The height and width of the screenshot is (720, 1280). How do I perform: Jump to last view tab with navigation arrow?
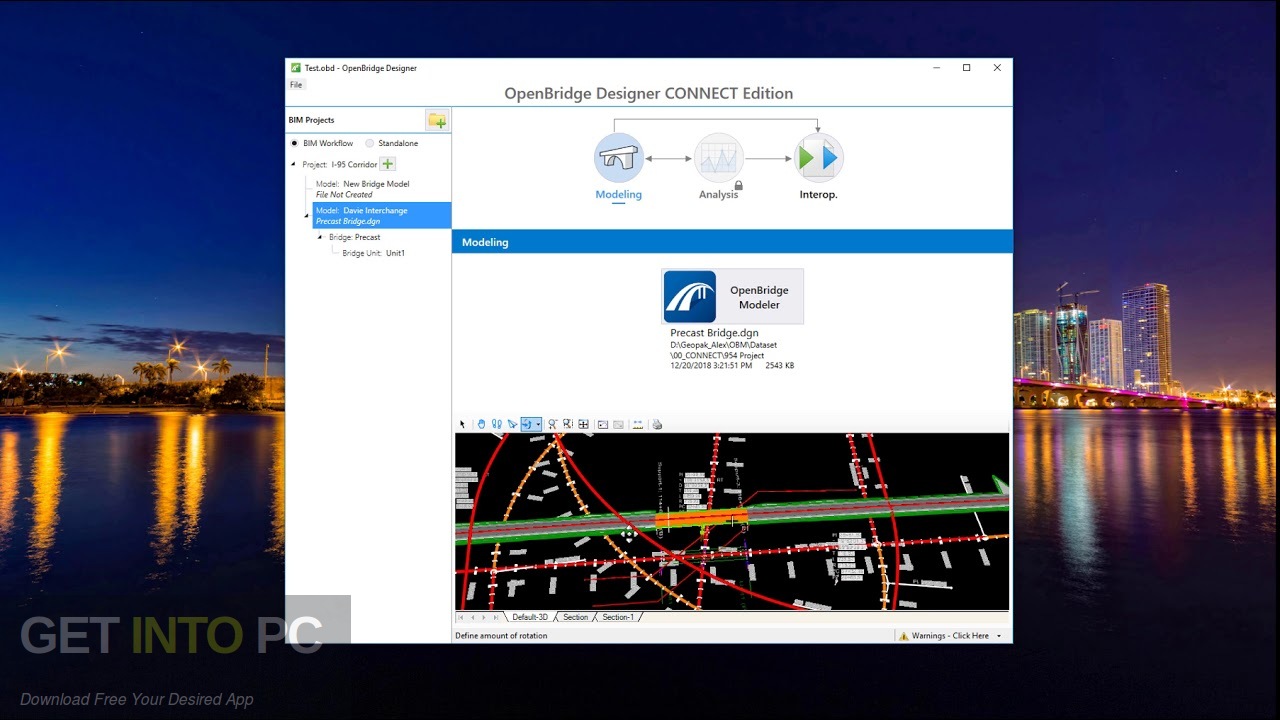[x=496, y=617]
